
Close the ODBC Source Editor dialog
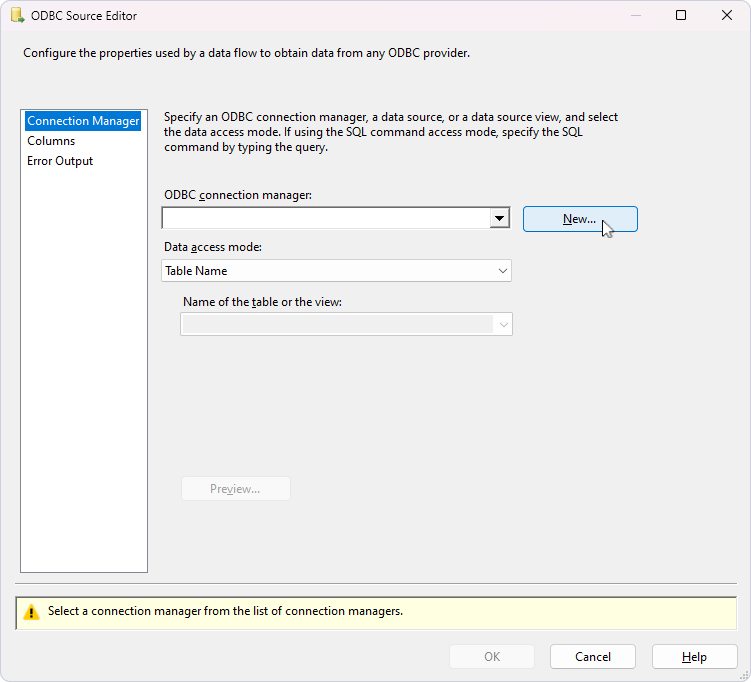[727, 16]
